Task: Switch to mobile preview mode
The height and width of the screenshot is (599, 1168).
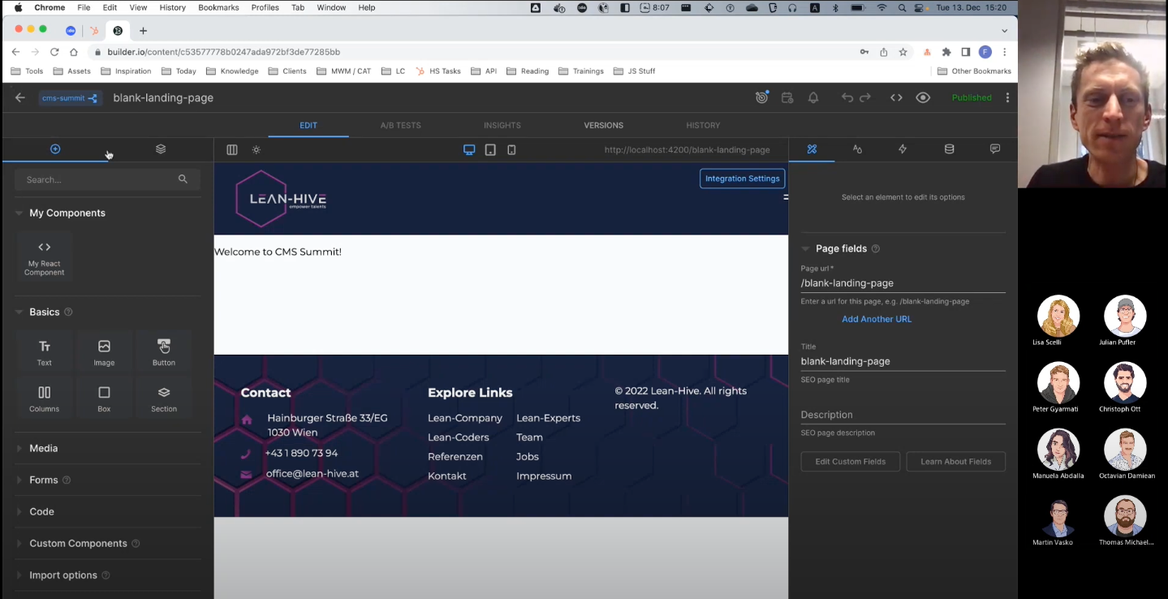Action: (511, 149)
